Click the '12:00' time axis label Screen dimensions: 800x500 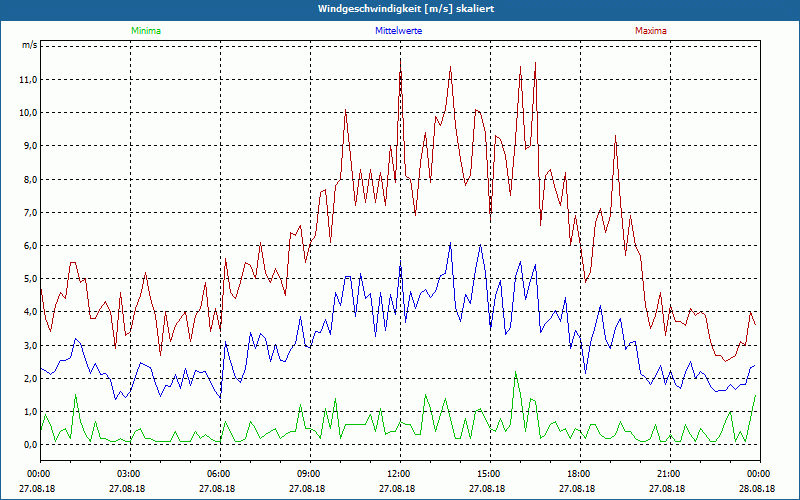tap(400, 474)
